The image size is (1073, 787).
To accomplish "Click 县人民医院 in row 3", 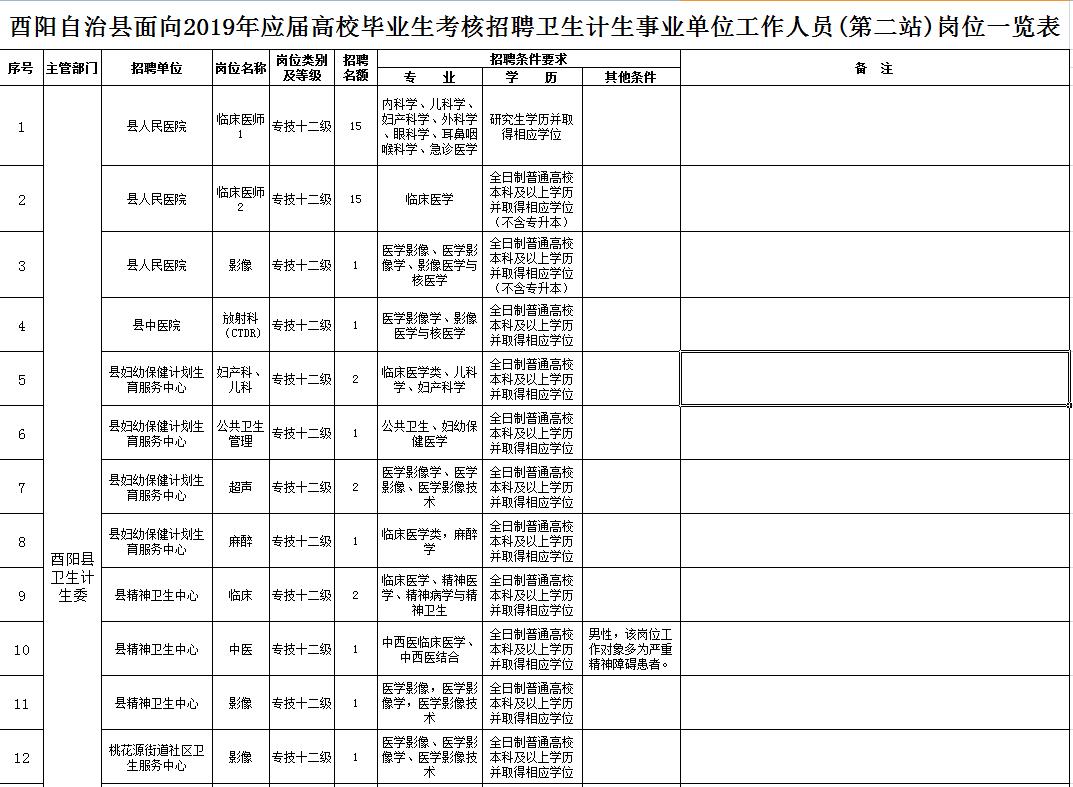I will coord(157,265).
